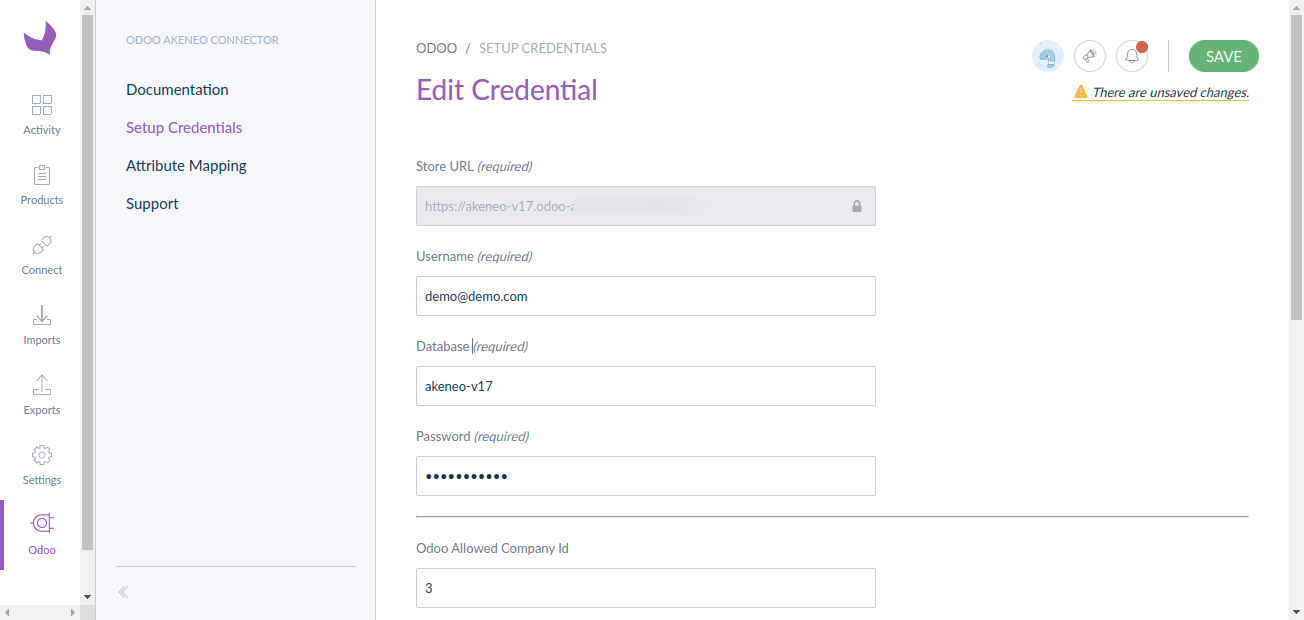
Task: Open notifications via the bell icon
Action: (1131, 56)
